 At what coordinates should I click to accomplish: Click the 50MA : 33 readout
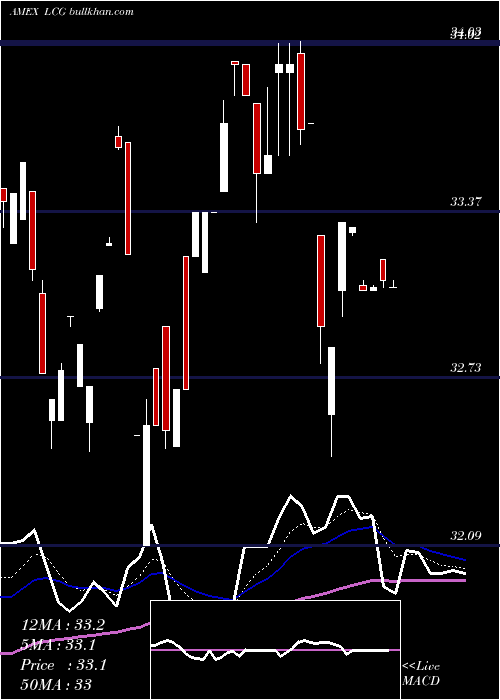coord(56,685)
